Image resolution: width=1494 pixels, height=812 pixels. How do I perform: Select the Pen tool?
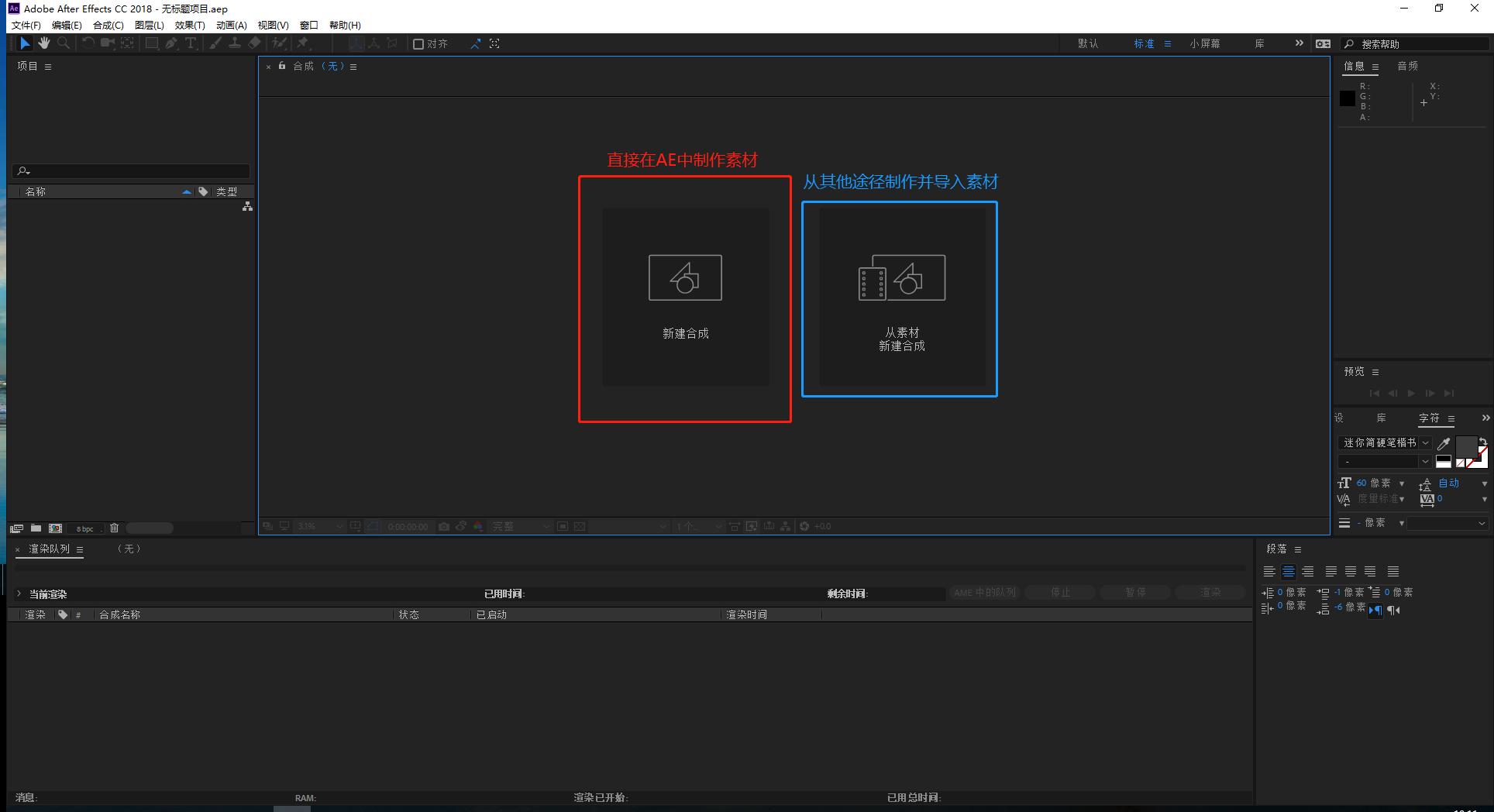171,43
